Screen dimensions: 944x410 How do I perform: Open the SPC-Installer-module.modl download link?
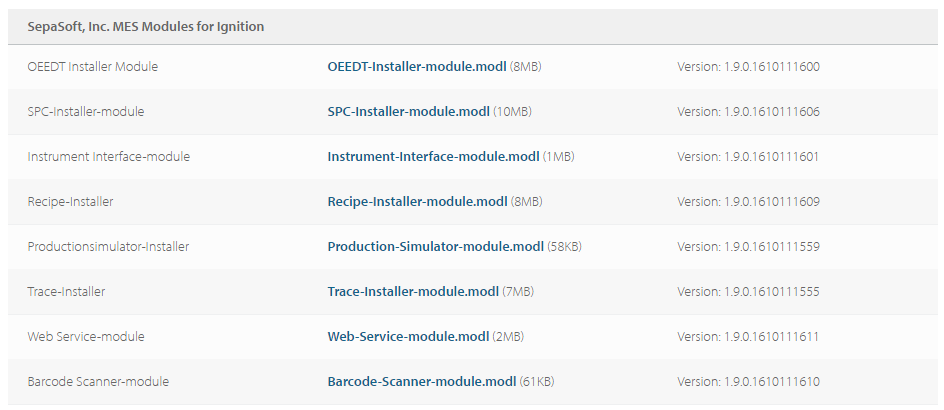tap(408, 111)
